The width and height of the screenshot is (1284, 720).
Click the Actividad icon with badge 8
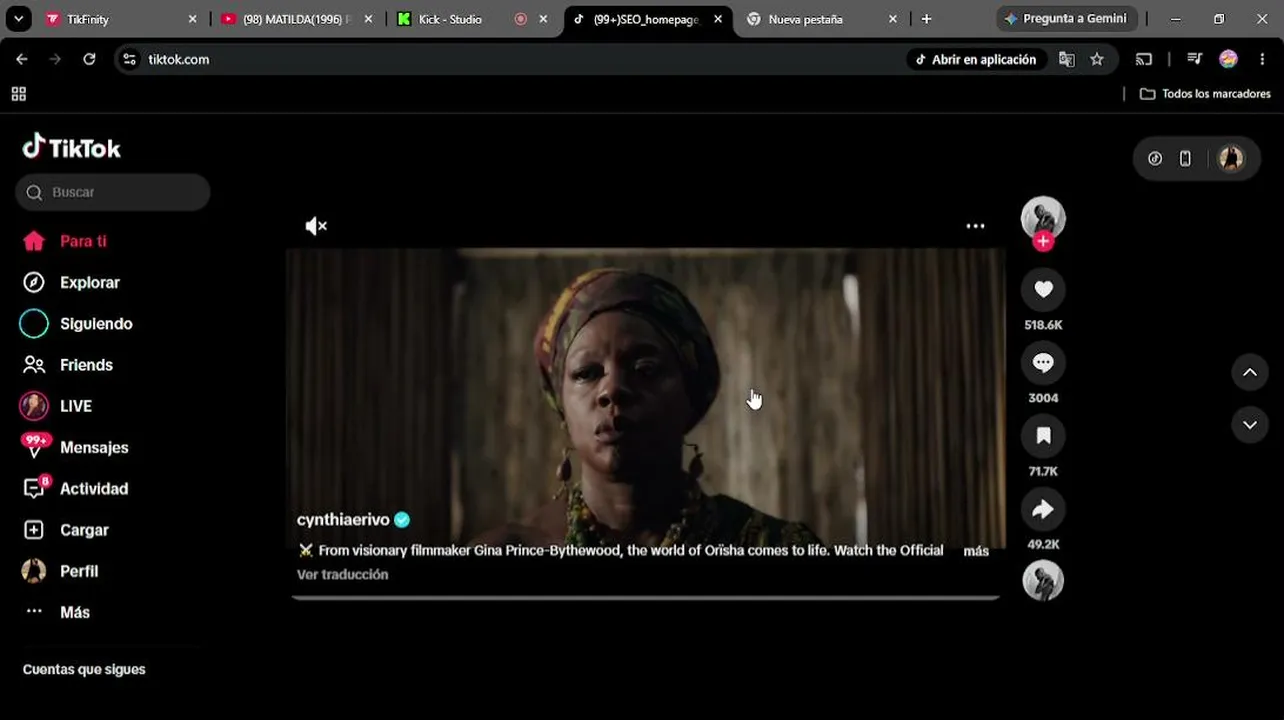[x=35, y=488]
